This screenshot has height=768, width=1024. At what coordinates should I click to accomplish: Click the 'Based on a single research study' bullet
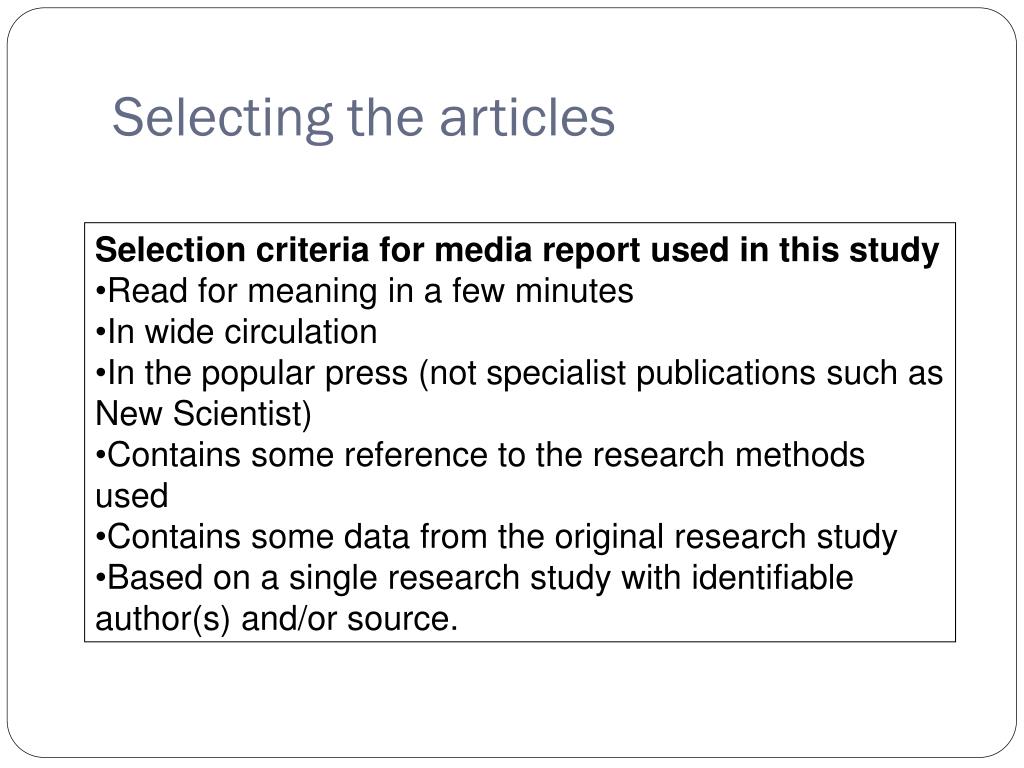point(474,578)
